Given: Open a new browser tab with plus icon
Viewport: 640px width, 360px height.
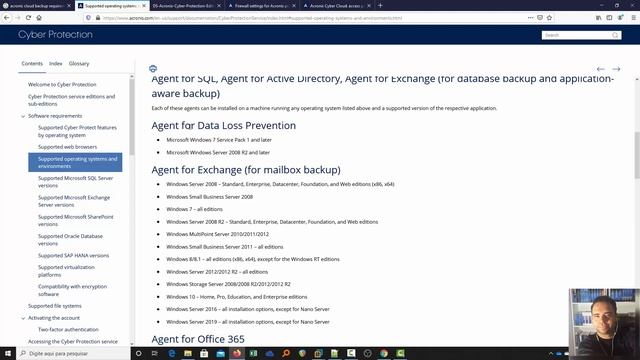Looking at the screenshot, I should [380, 6].
